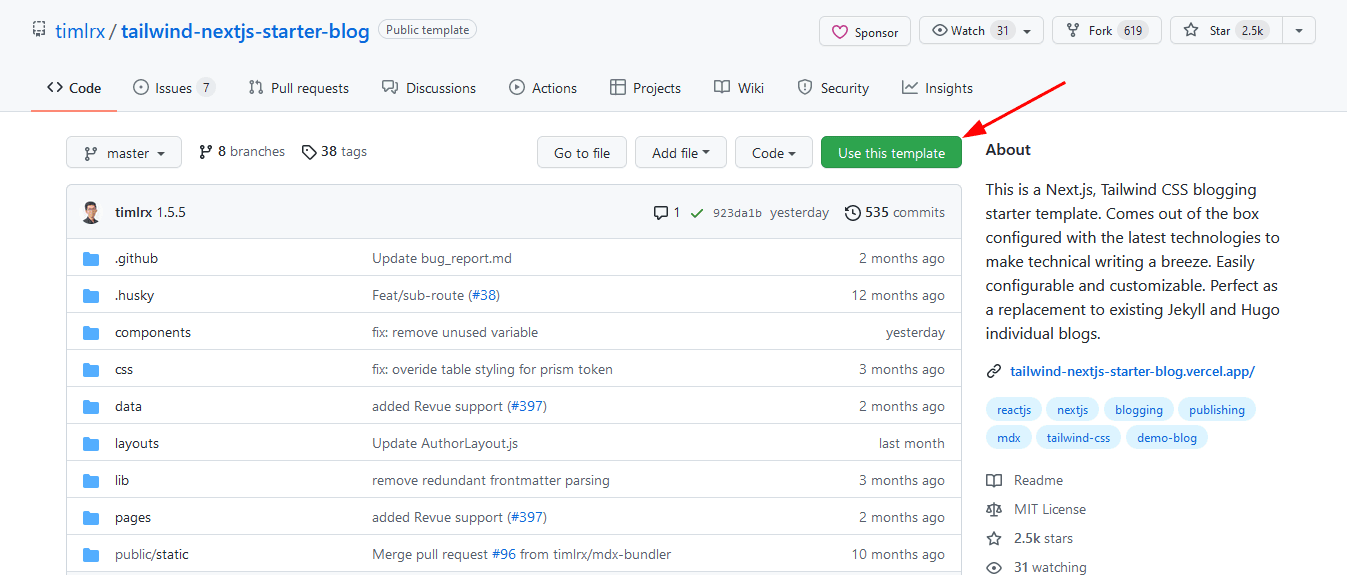
Task: Click the Use this template button
Action: 891,153
